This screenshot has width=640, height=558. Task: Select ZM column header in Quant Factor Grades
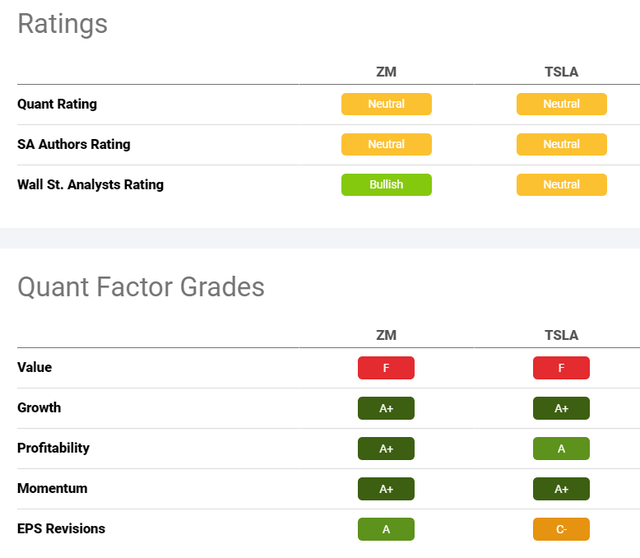pos(386,336)
